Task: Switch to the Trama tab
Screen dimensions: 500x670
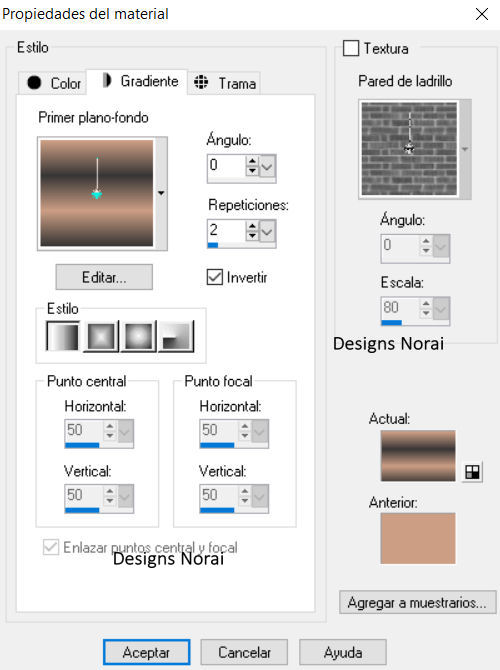Action: click(224, 82)
